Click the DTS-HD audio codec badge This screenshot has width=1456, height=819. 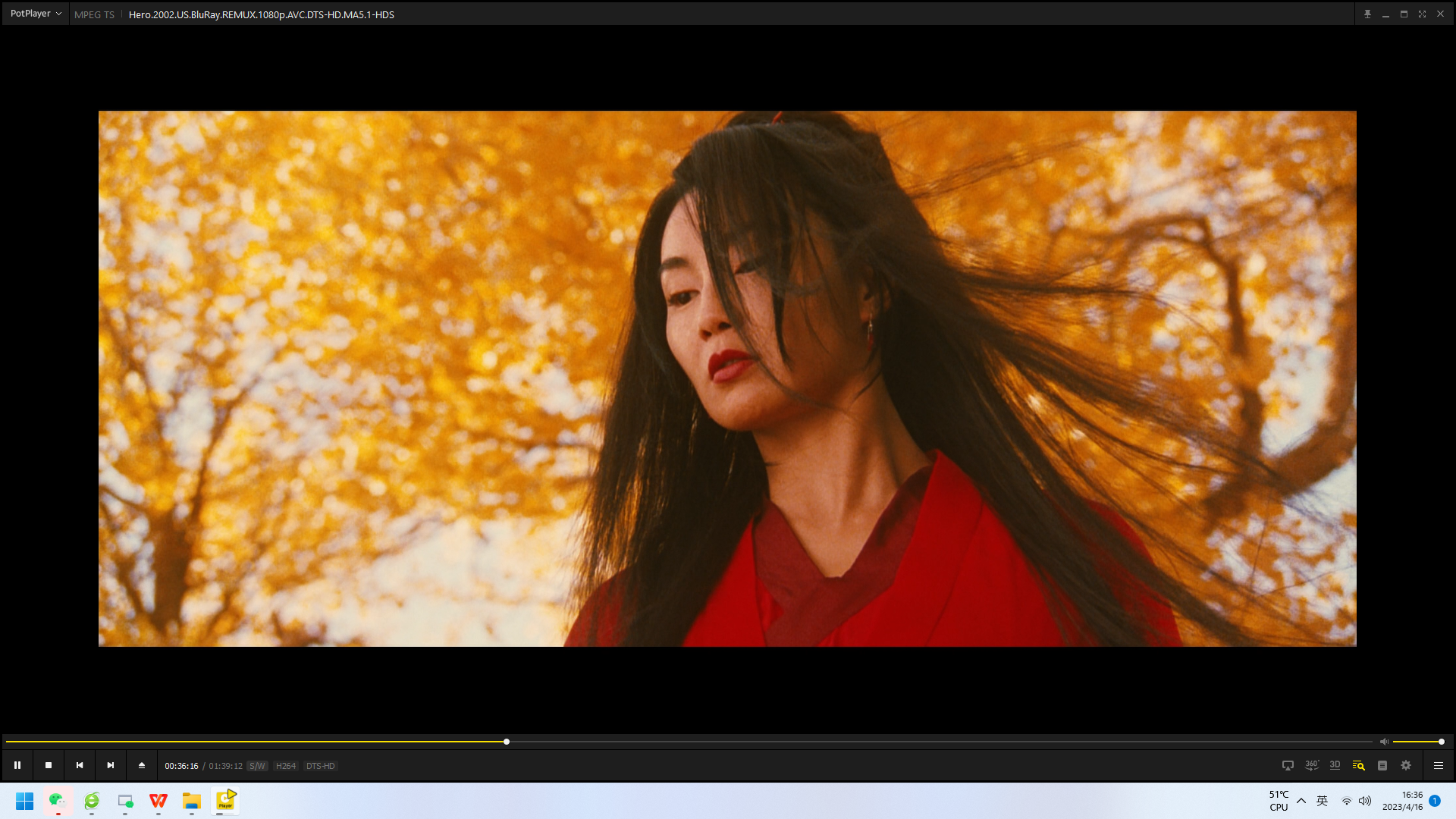pyautogui.click(x=320, y=766)
